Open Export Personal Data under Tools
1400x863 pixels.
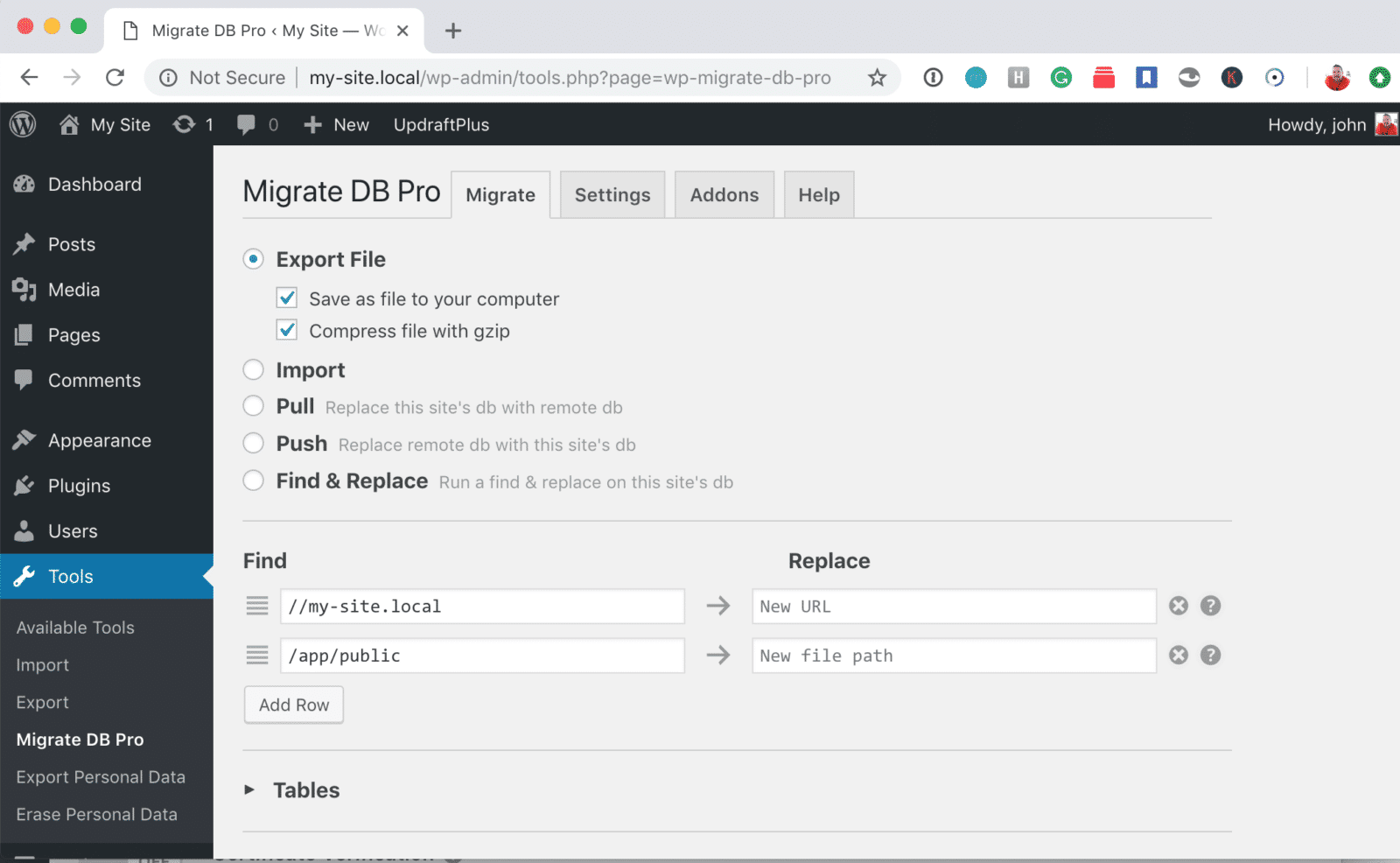coord(101,777)
